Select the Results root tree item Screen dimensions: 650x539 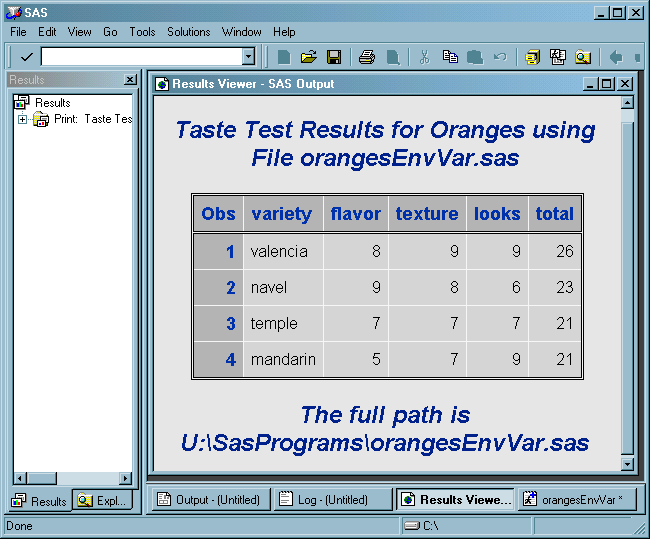click(x=53, y=102)
